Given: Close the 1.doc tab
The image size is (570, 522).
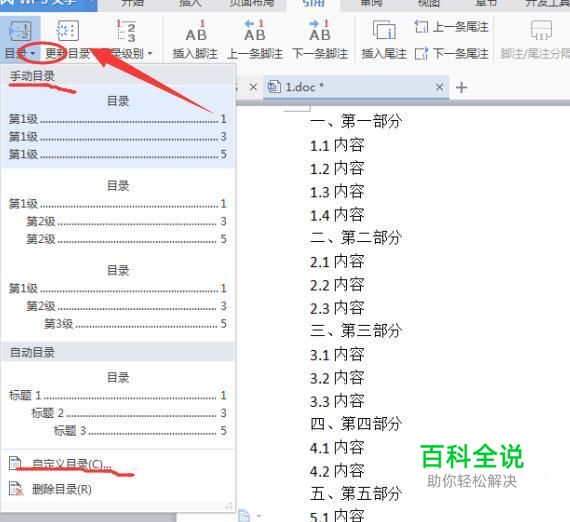Looking at the screenshot, I should [x=439, y=87].
